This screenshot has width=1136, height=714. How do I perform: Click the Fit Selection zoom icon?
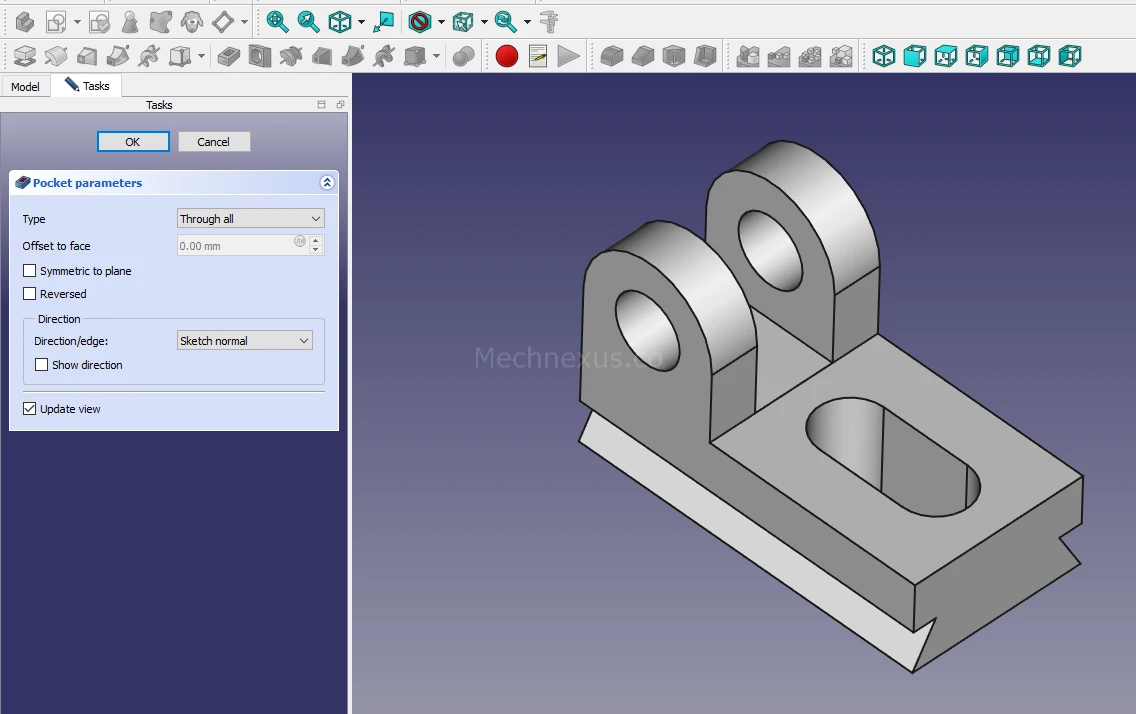308,21
